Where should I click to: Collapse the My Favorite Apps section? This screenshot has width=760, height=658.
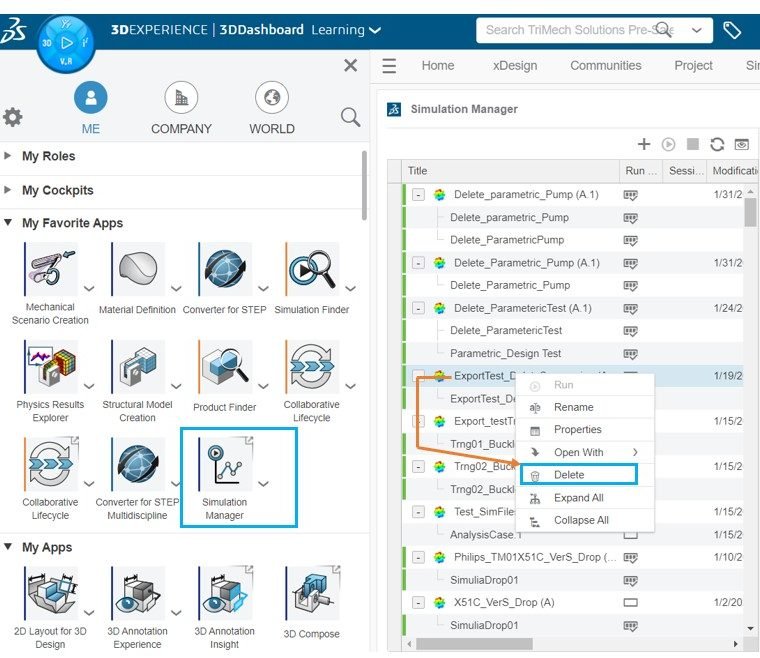(8, 222)
